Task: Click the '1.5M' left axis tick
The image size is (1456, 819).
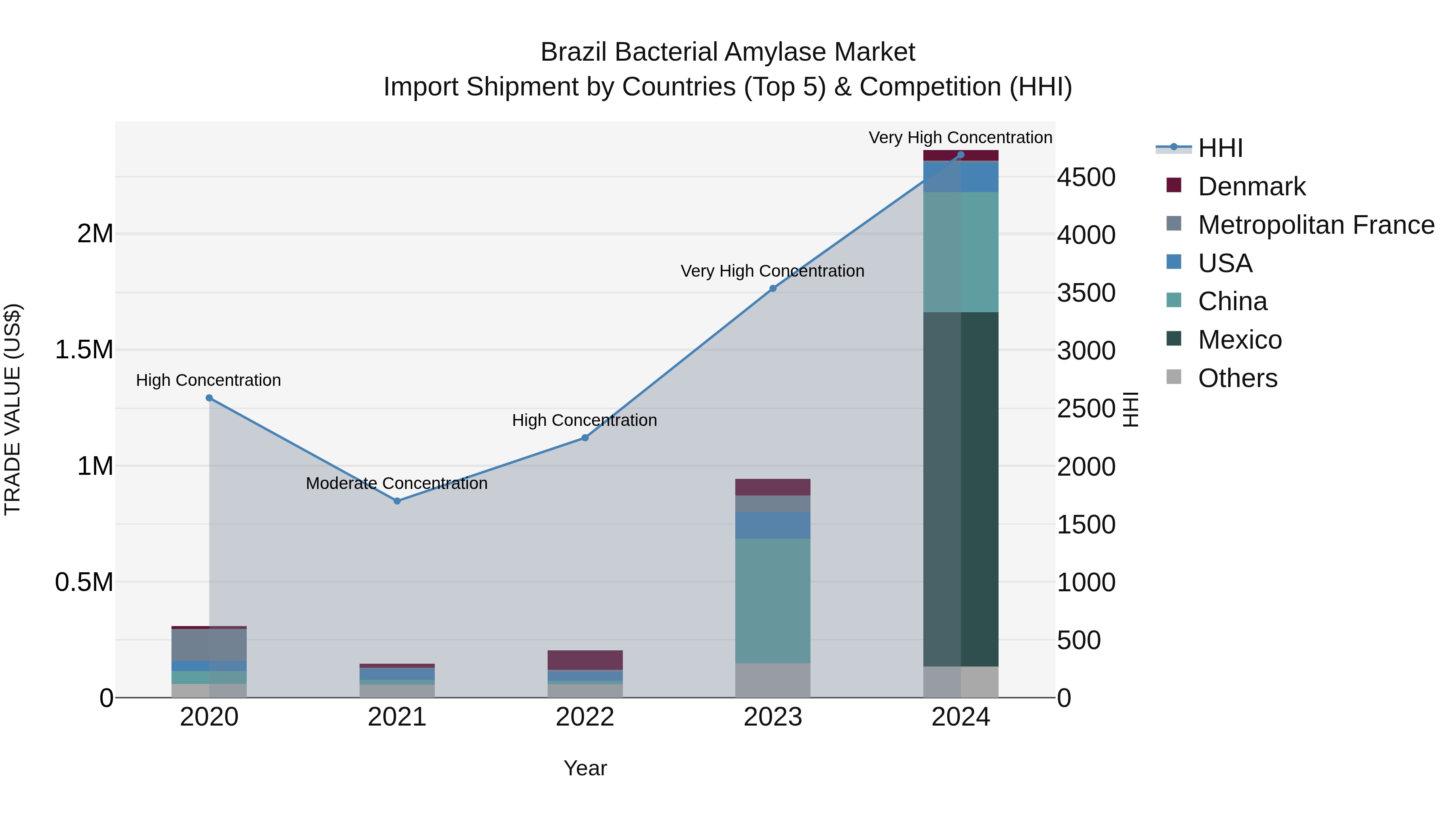Action: (x=84, y=350)
